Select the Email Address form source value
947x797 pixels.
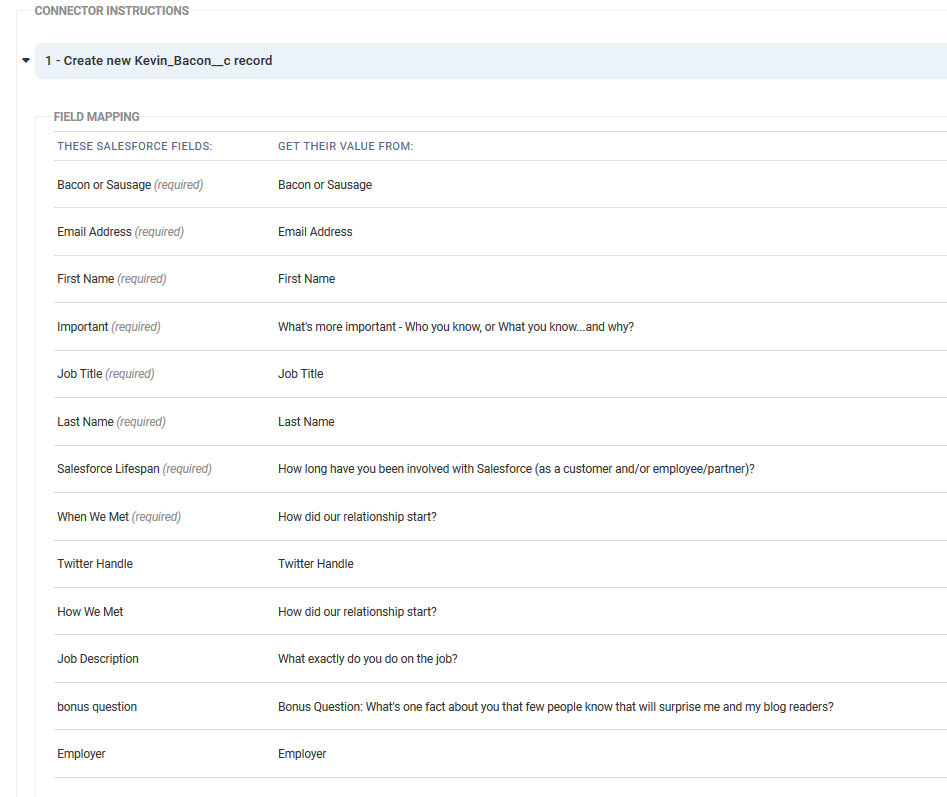point(315,232)
